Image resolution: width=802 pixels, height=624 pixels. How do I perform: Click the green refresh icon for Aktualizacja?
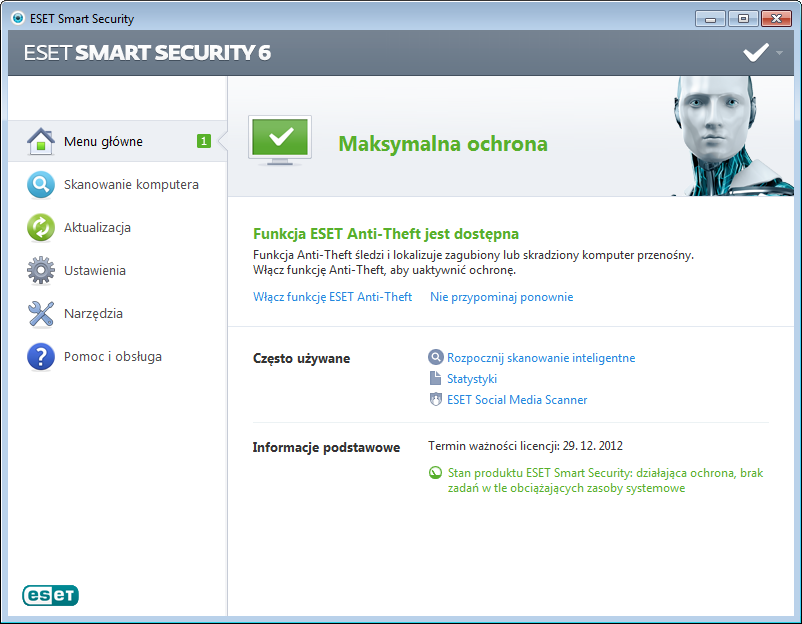pos(41,228)
